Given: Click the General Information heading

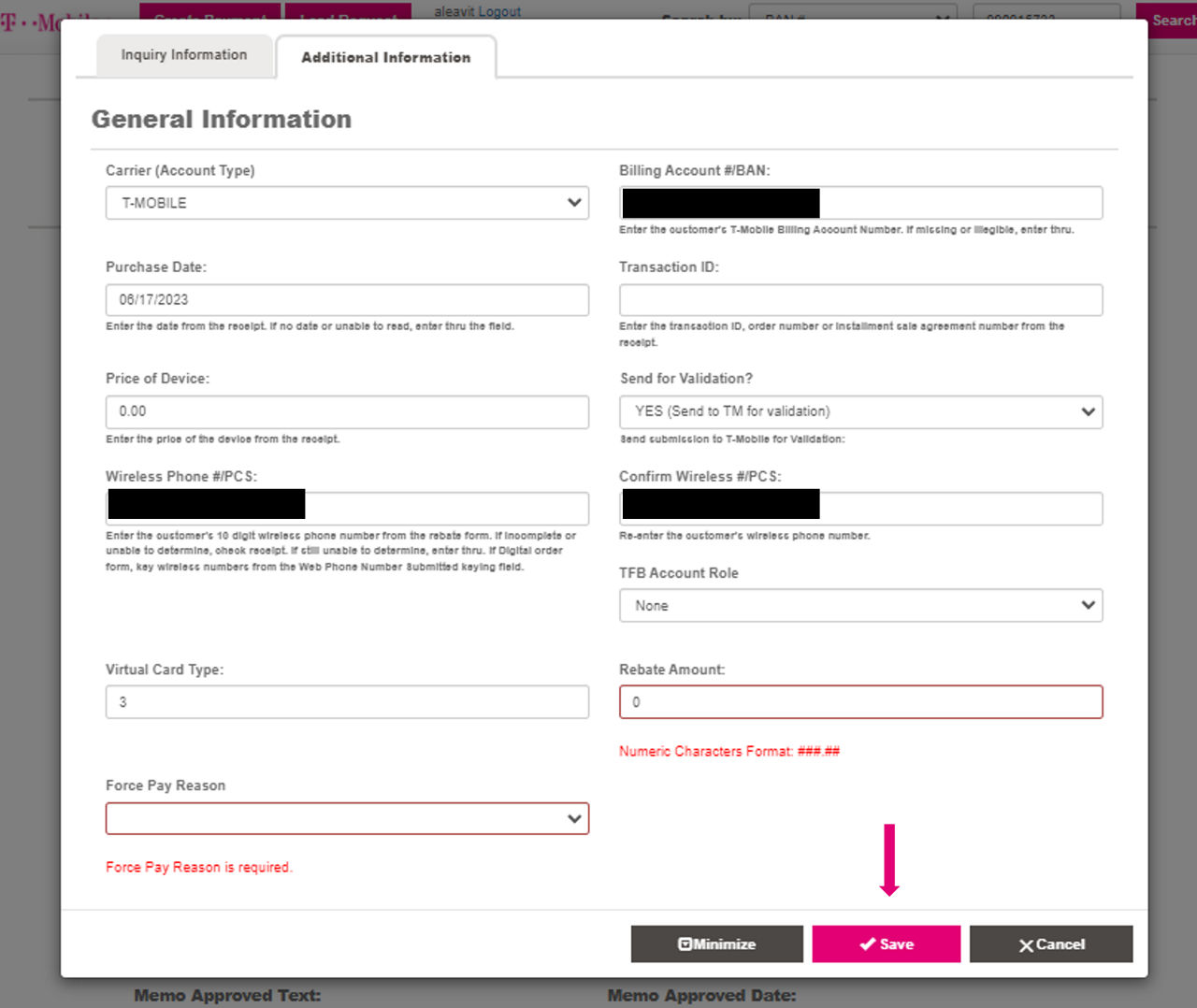Looking at the screenshot, I should [x=222, y=119].
